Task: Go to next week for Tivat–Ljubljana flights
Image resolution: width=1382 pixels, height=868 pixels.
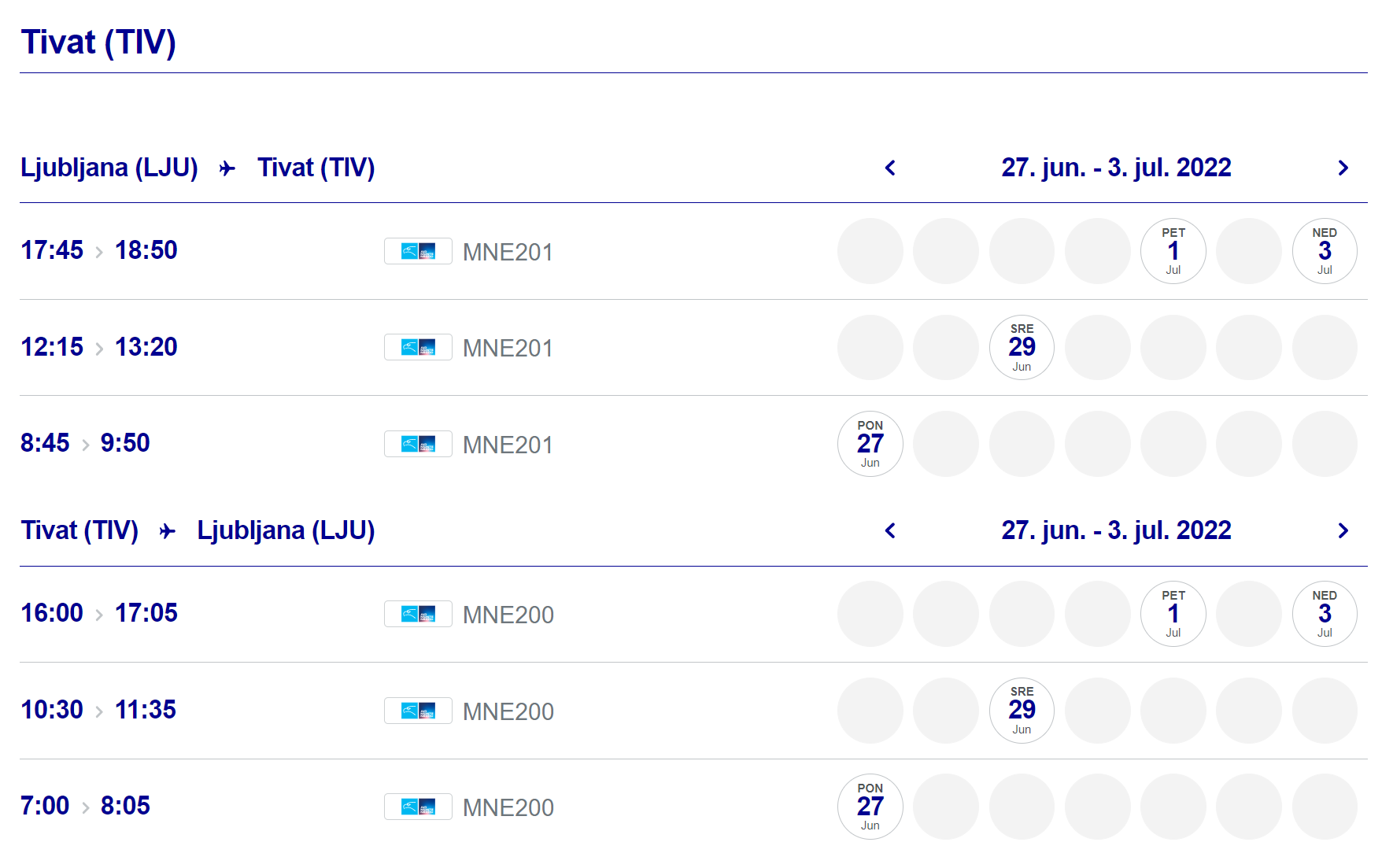Action: pyautogui.click(x=1343, y=530)
